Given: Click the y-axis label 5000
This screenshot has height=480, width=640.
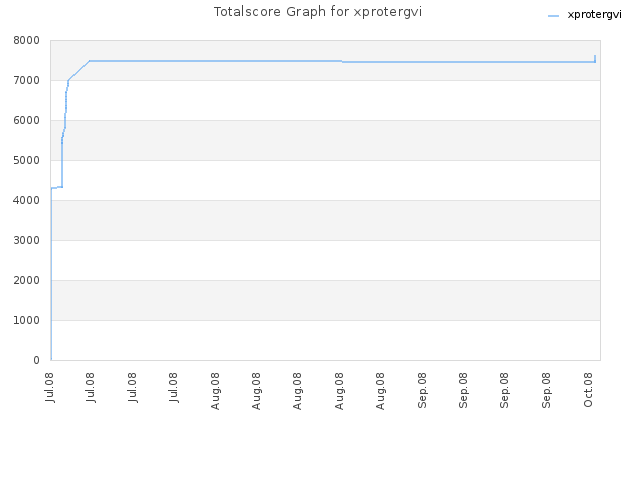Looking at the screenshot, I should tap(27, 160).
